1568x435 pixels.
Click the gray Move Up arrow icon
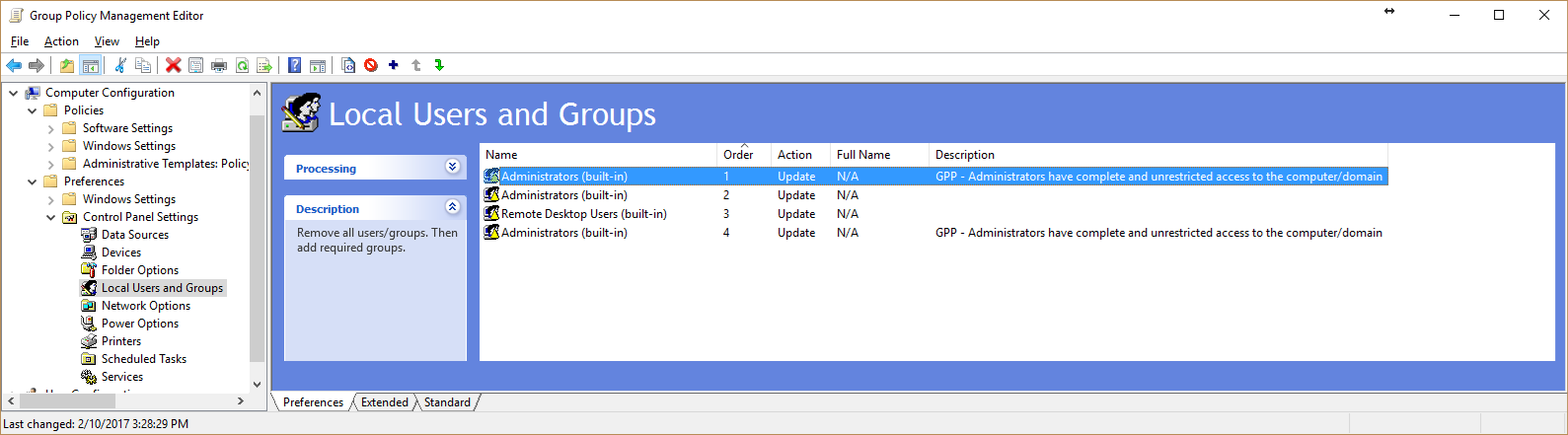tap(416, 65)
